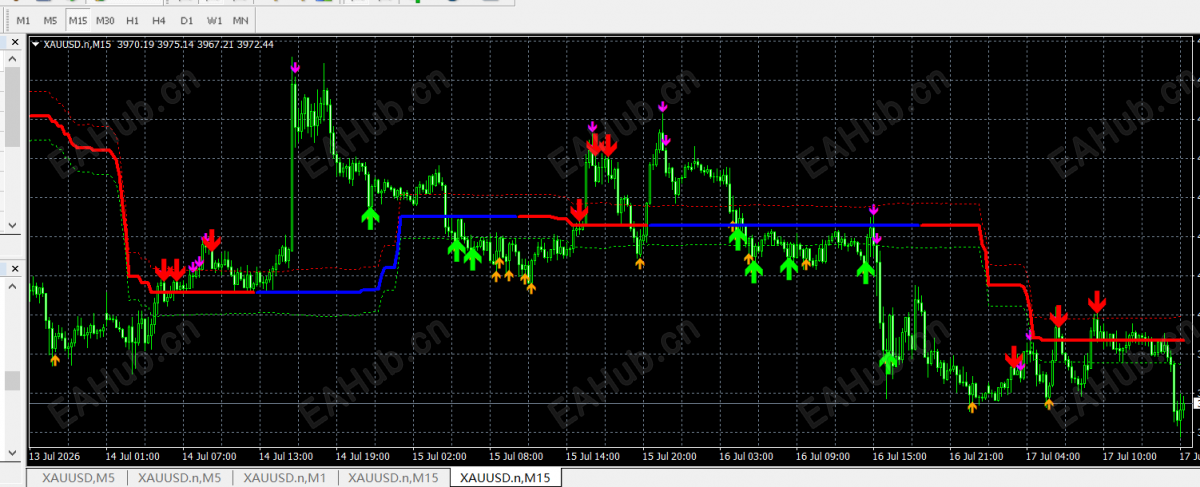The height and width of the screenshot is (487, 1200).
Task: Click upper left panel scroll-down arrow
Action: (x=13, y=226)
